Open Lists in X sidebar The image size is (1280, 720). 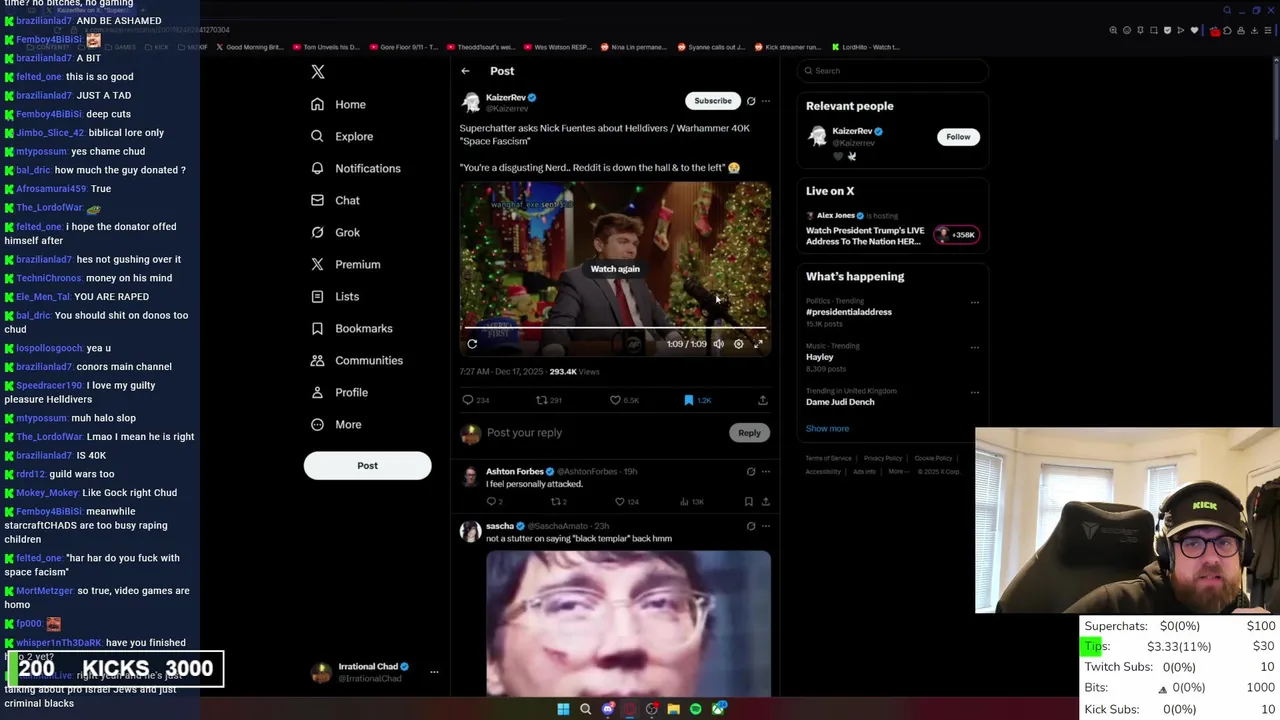click(335, 296)
